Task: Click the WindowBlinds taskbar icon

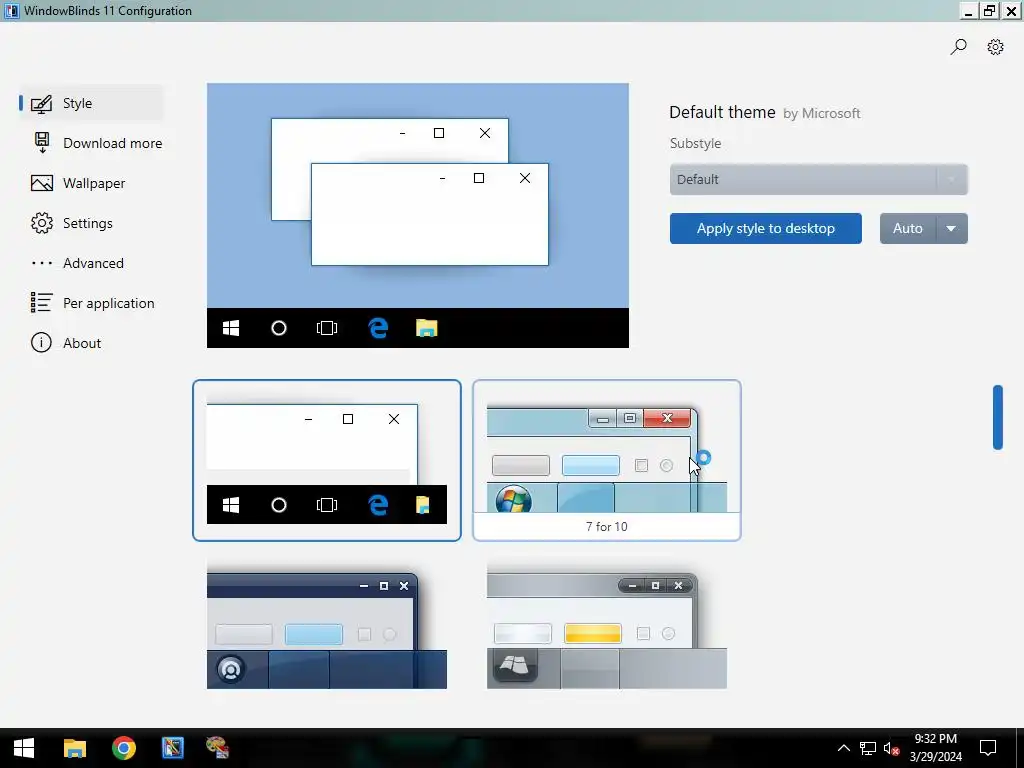Action: point(173,748)
